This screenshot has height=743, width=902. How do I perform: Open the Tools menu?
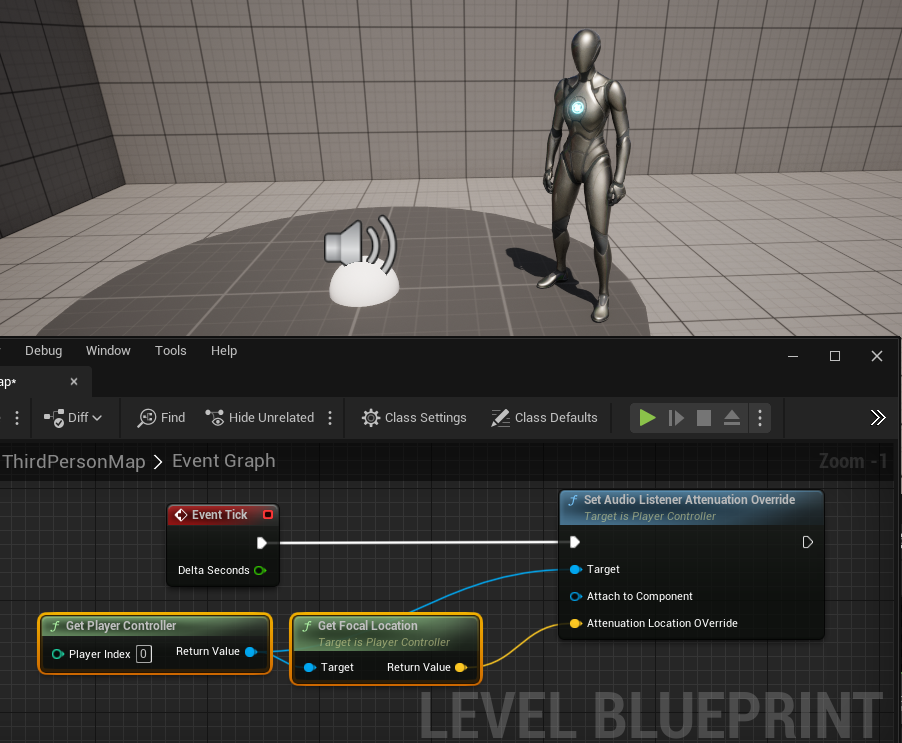click(171, 351)
